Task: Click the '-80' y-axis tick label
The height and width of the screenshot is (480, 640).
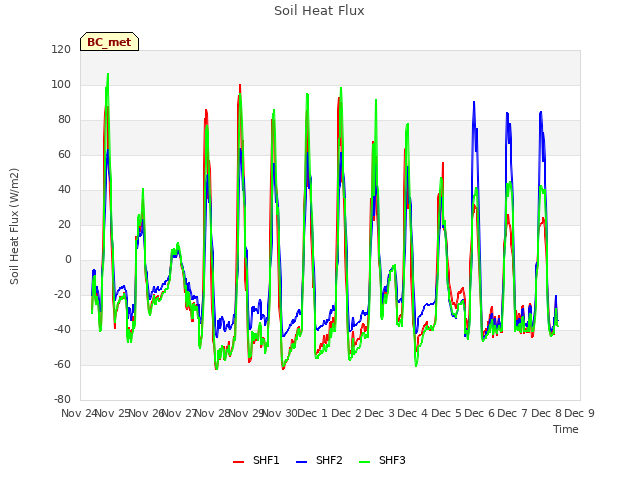Action: pyautogui.click(x=62, y=400)
